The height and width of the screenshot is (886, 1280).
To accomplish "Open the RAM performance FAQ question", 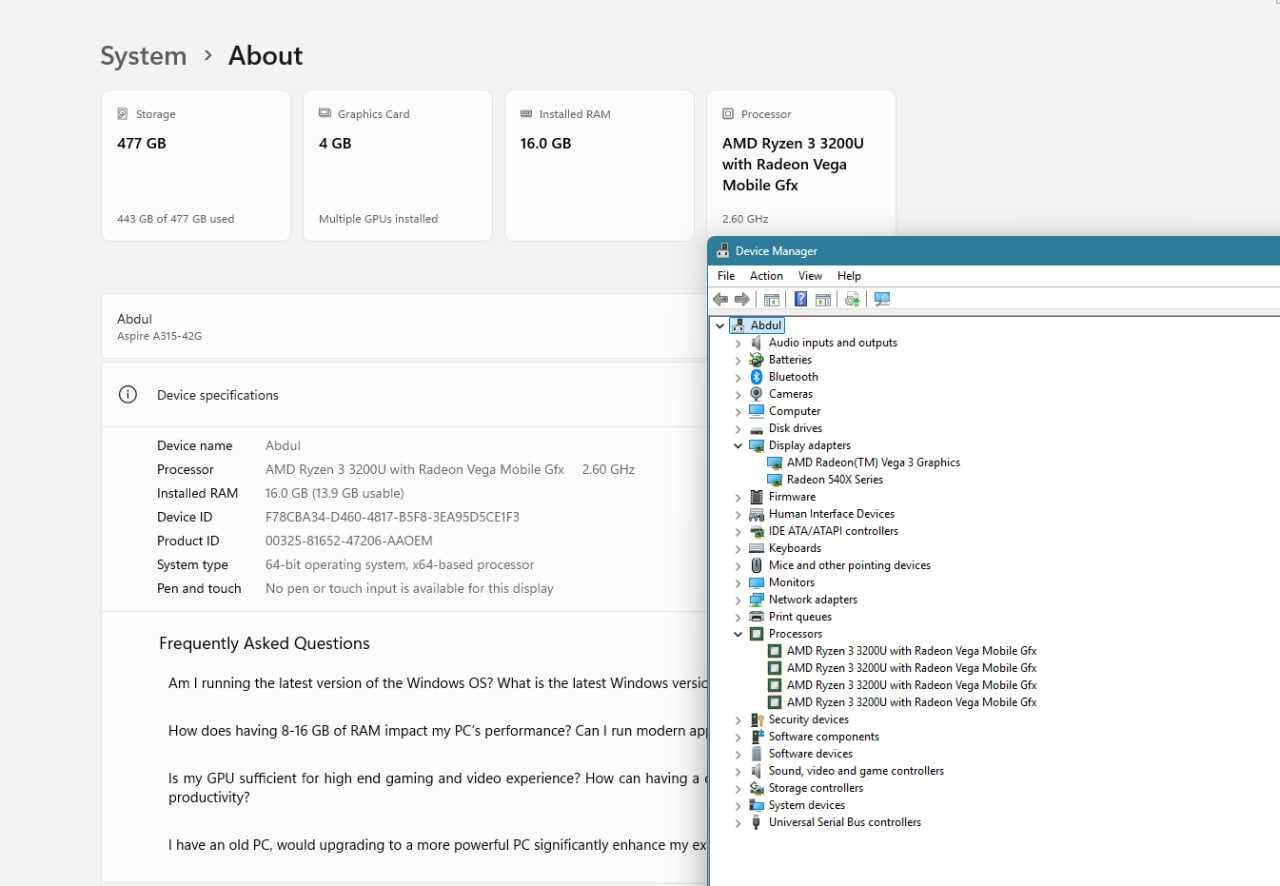I will [438, 731].
